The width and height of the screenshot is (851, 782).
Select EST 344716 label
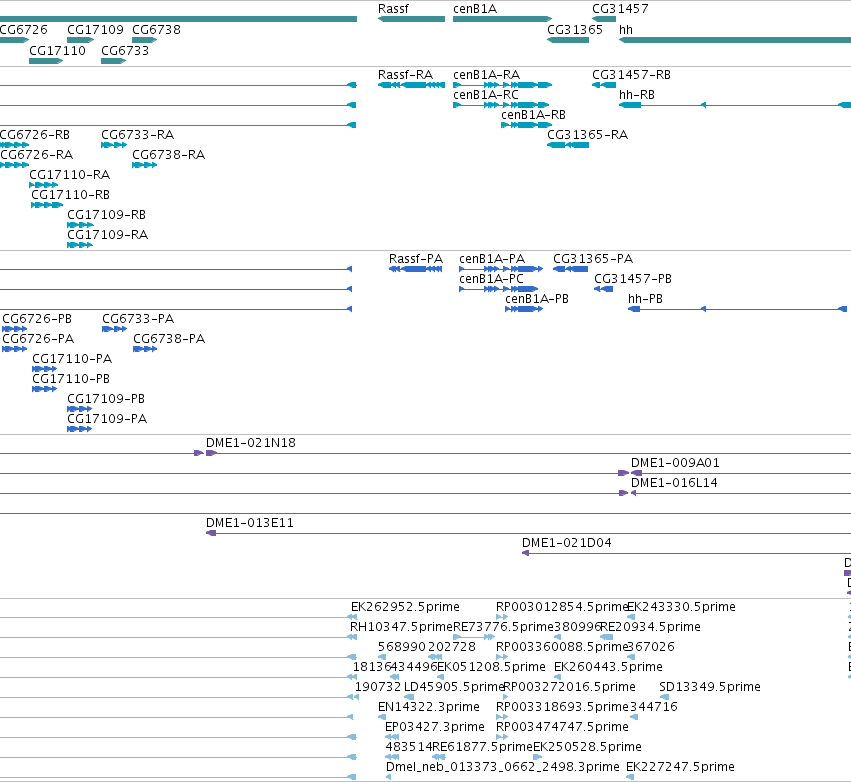[653, 707]
